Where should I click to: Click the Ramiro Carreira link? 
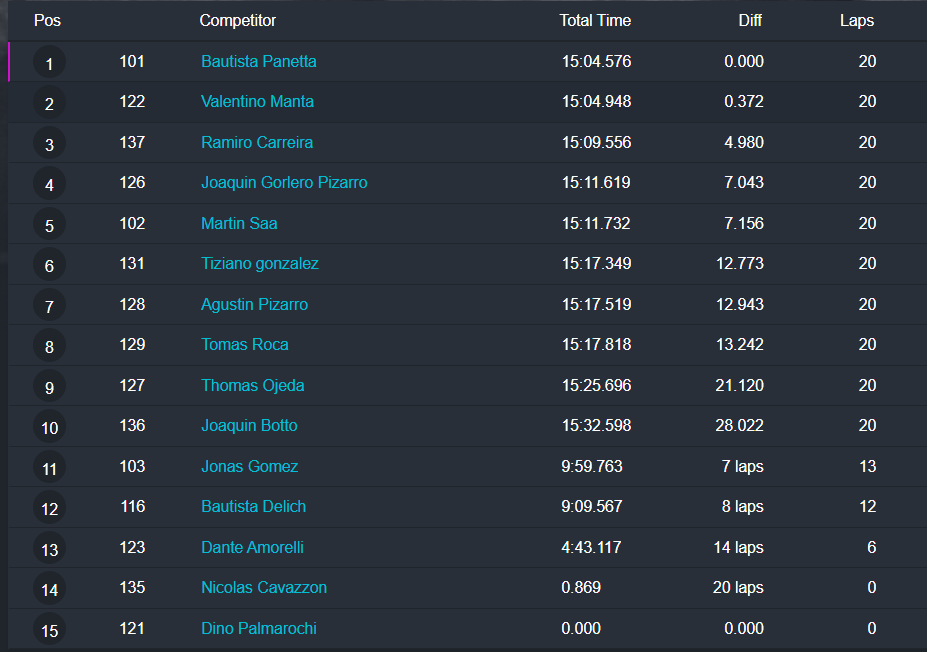[257, 142]
